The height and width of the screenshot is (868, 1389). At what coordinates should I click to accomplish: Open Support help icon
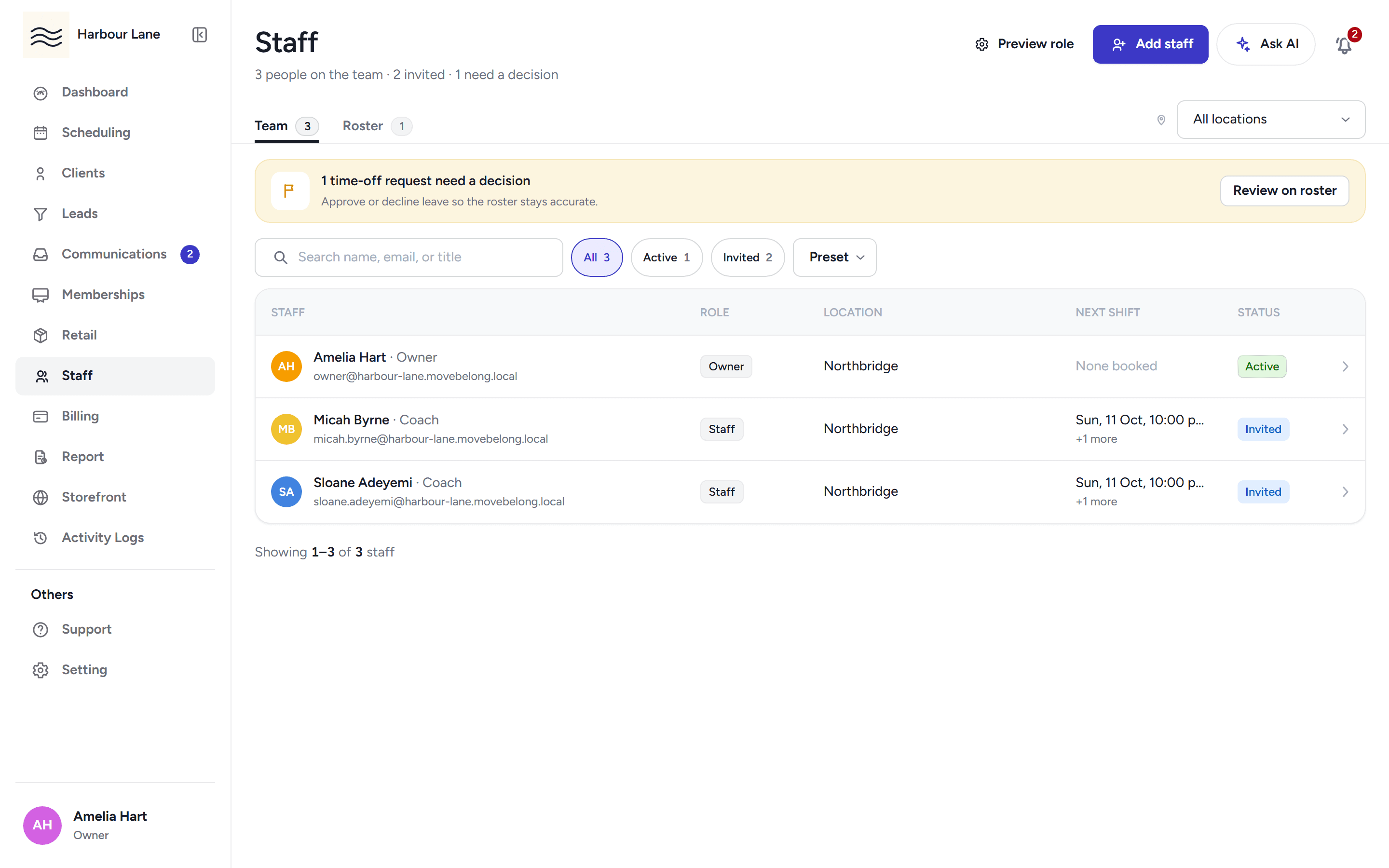pyautogui.click(x=40, y=630)
